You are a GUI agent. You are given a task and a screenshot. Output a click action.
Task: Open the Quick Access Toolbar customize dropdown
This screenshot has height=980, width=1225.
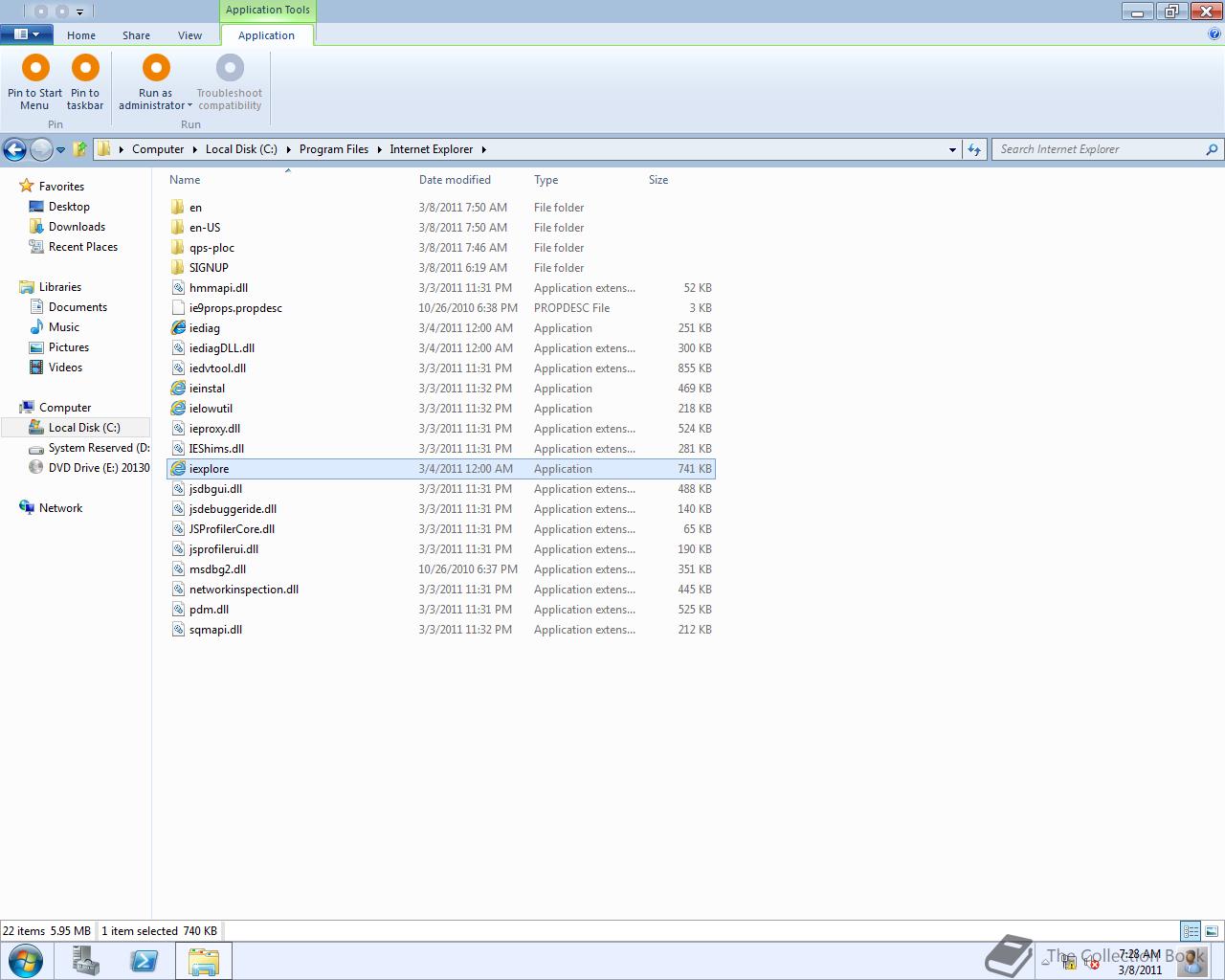click(79, 11)
